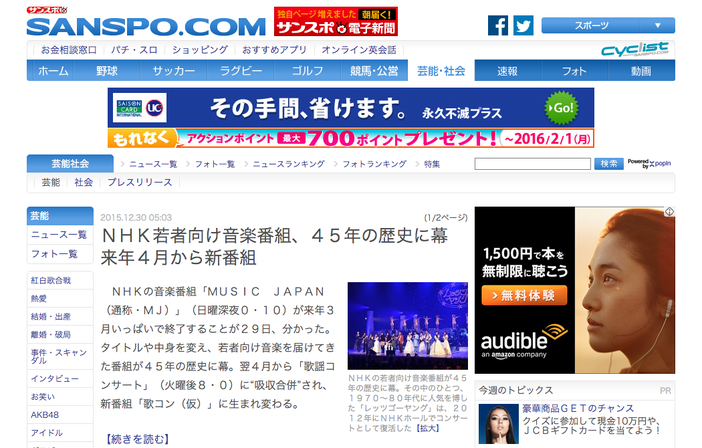Image resolution: width=702 pixels, height=448 pixels.
Task: Open ニュース一覧 in the sub navigation
Action: tap(153, 164)
